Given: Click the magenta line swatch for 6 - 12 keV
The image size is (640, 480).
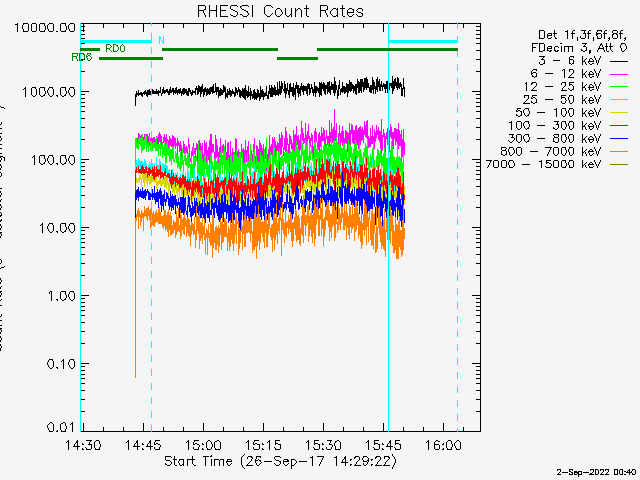Looking at the screenshot, I should coord(619,74).
